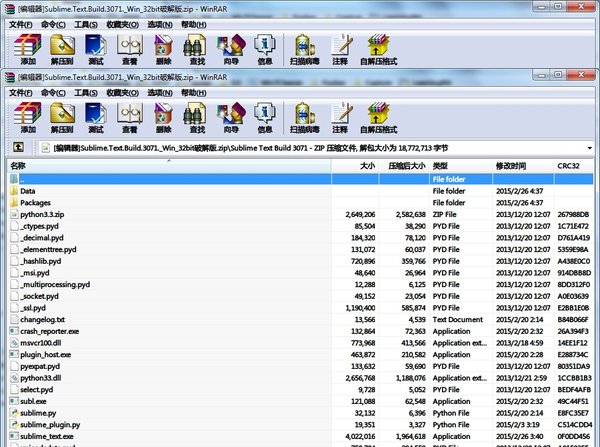Sort by the Type column header
Viewport: 600px width, 447px height.
(461, 166)
